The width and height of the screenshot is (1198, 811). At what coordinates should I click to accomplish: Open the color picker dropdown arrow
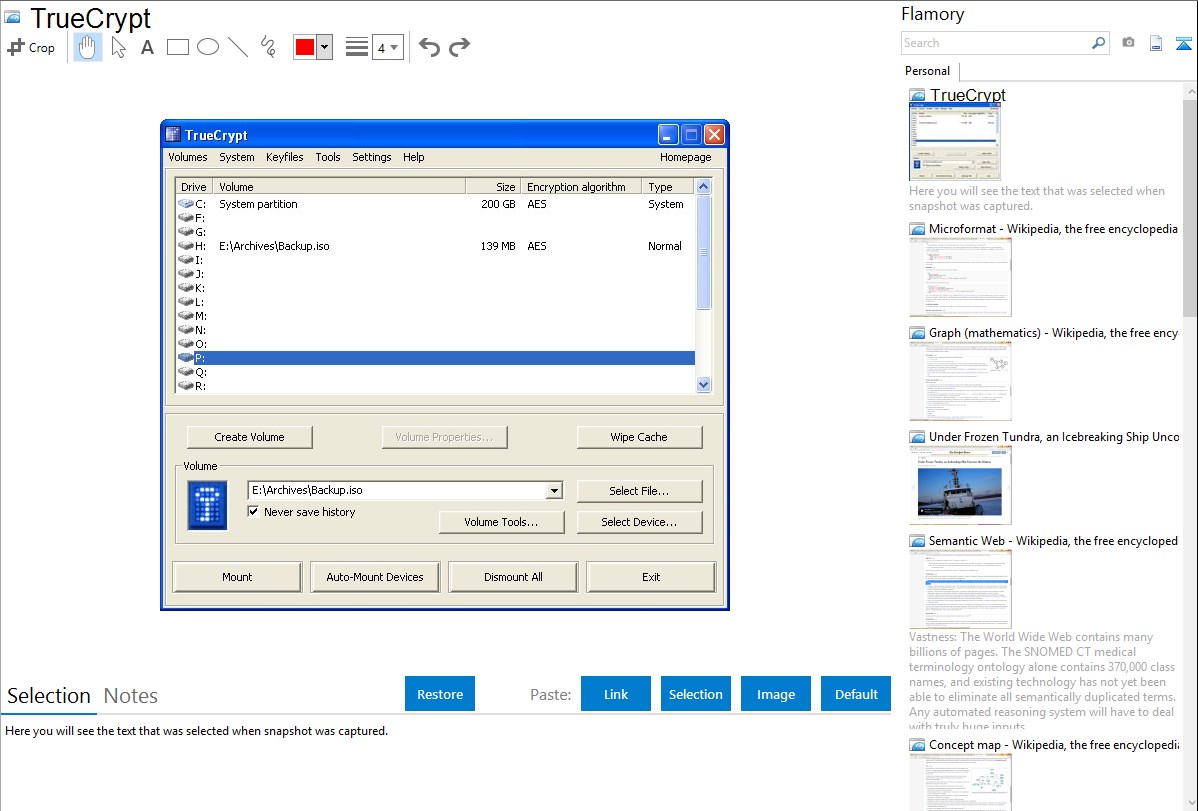coord(325,47)
